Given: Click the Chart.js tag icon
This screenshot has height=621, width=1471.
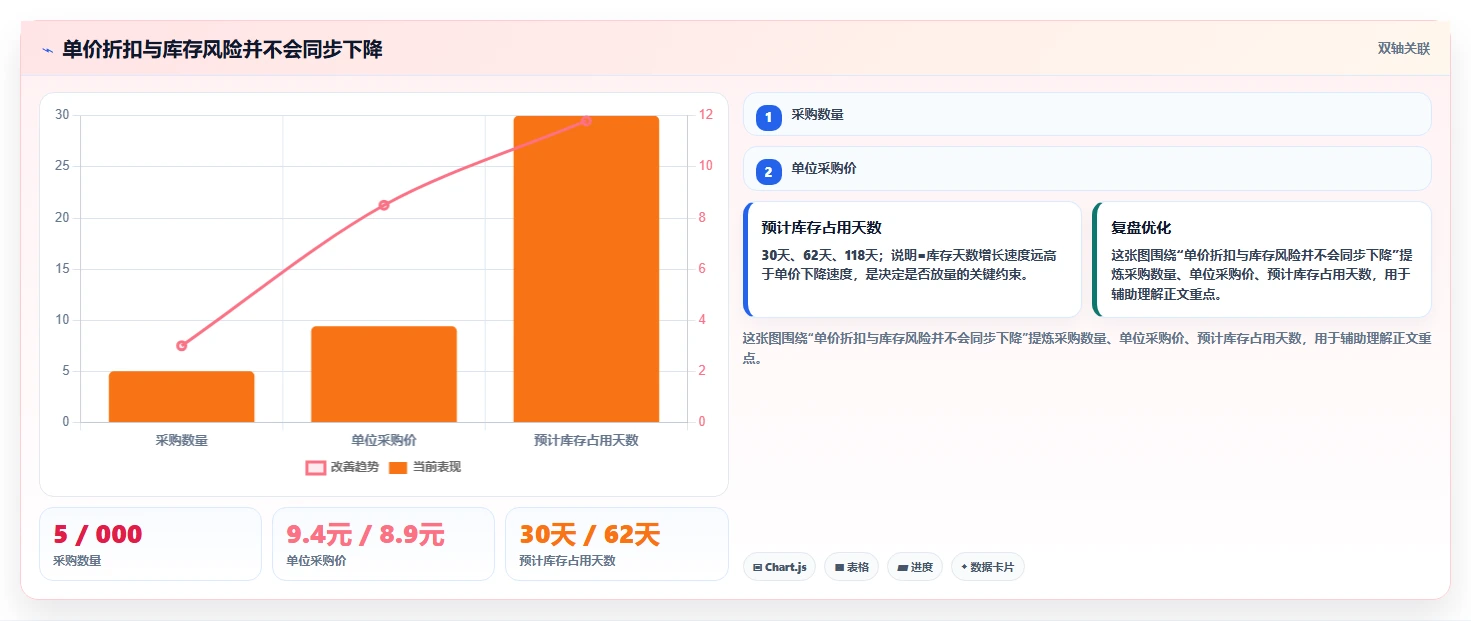Looking at the screenshot, I should (x=757, y=568).
